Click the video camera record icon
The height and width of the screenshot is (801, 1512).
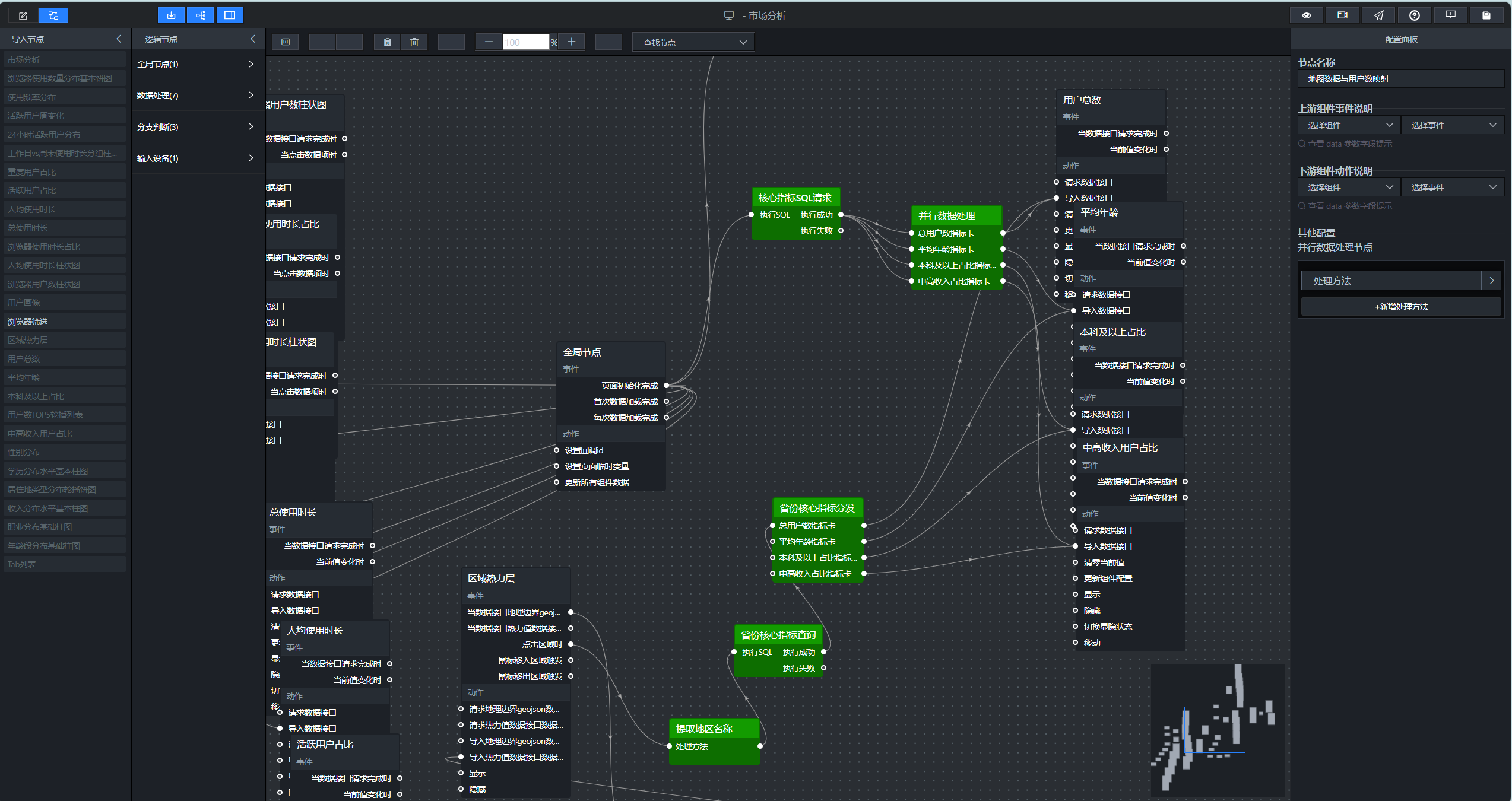point(1342,15)
